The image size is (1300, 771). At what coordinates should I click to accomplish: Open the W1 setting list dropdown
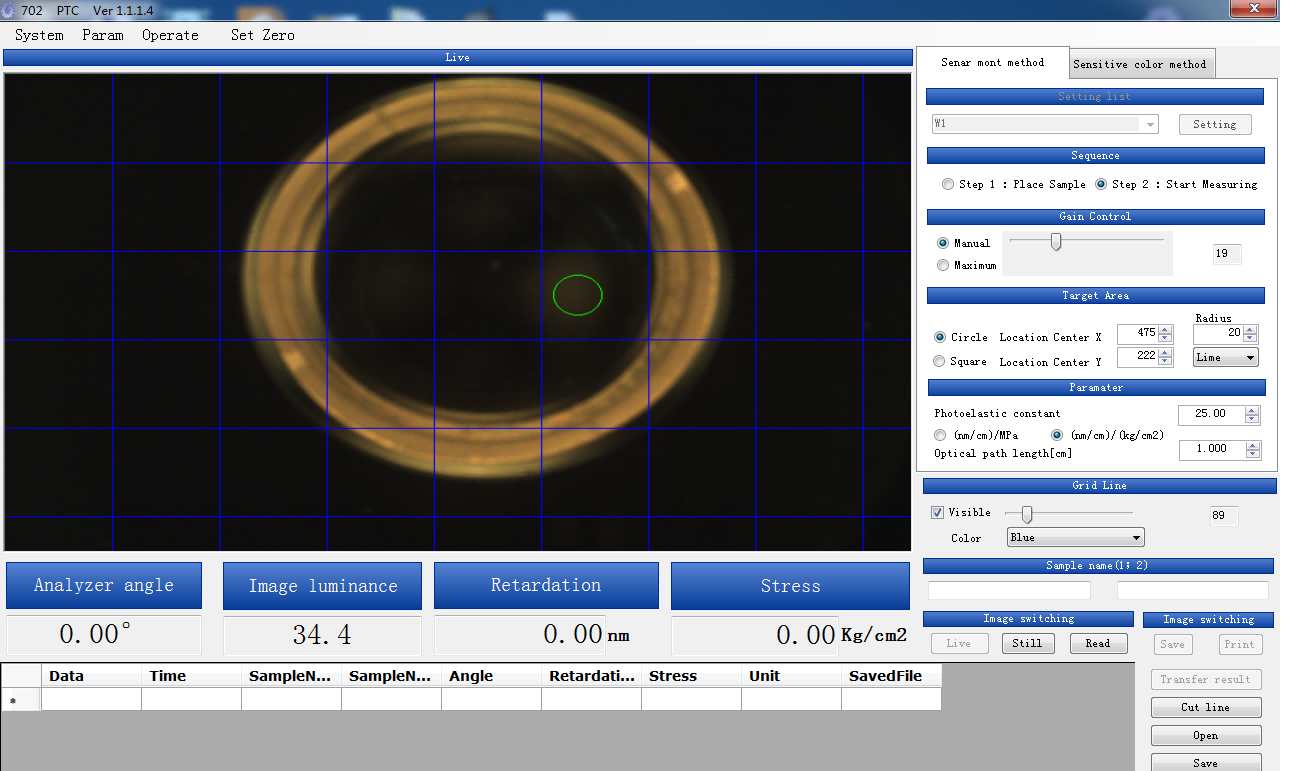tap(1151, 125)
